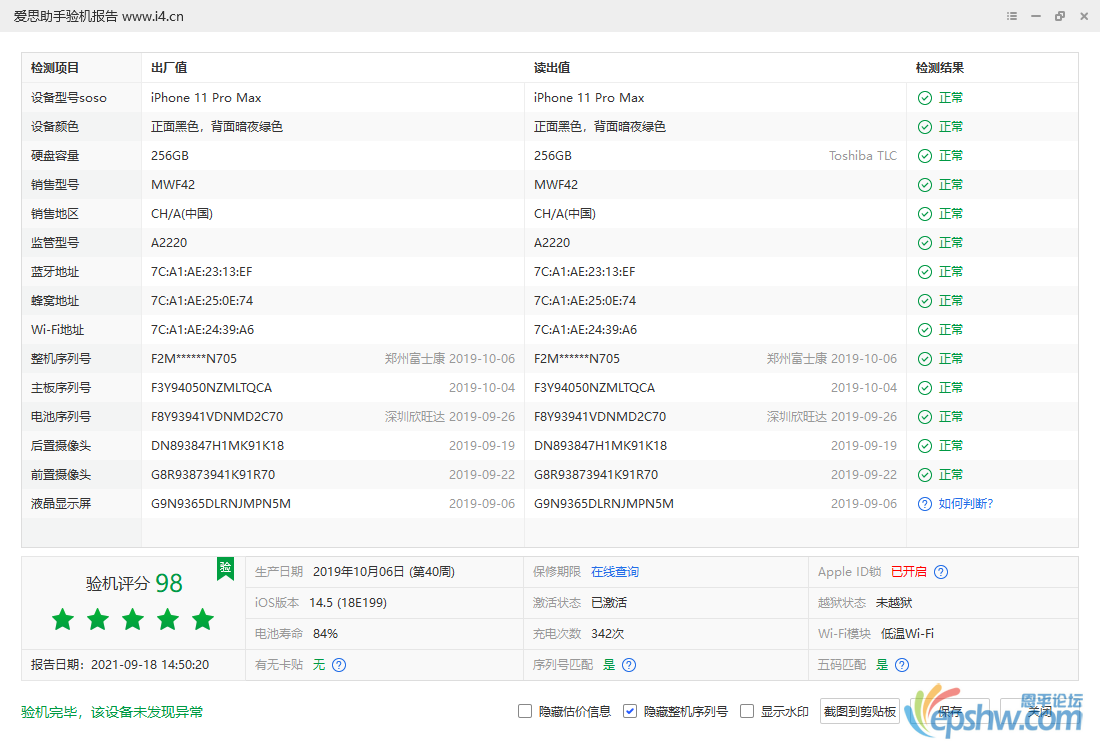Select the A2220 read value cell
The height and width of the screenshot is (749, 1100).
tap(552, 243)
